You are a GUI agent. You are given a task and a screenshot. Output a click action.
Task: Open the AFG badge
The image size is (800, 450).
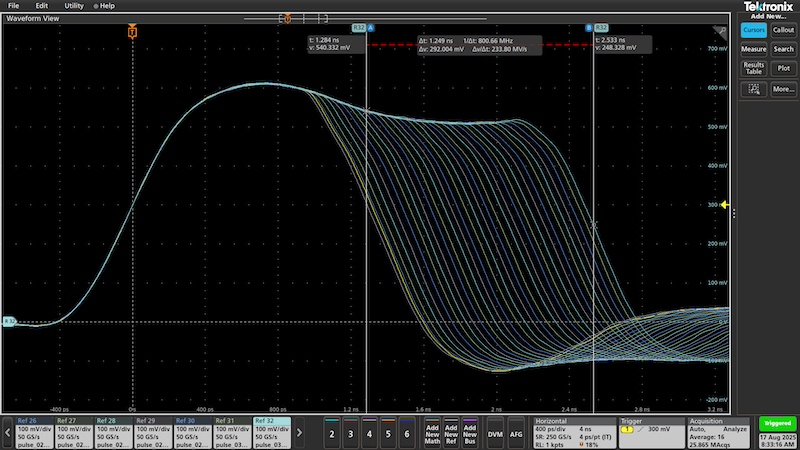tap(516, 434)
